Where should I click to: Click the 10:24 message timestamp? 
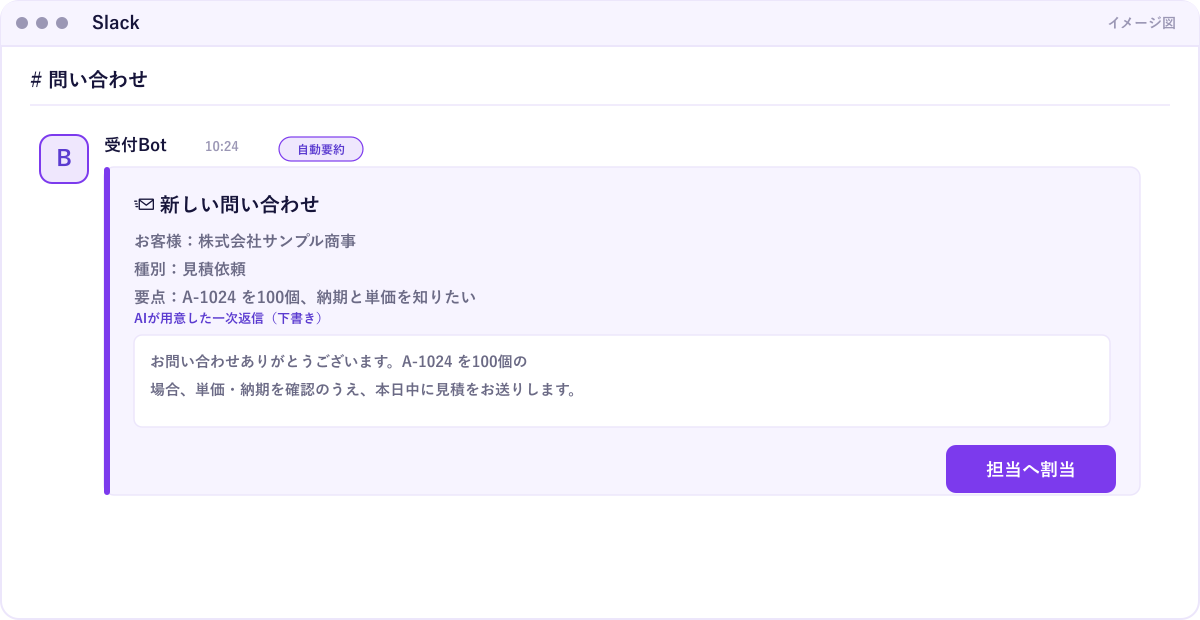(x=222, y=146)
